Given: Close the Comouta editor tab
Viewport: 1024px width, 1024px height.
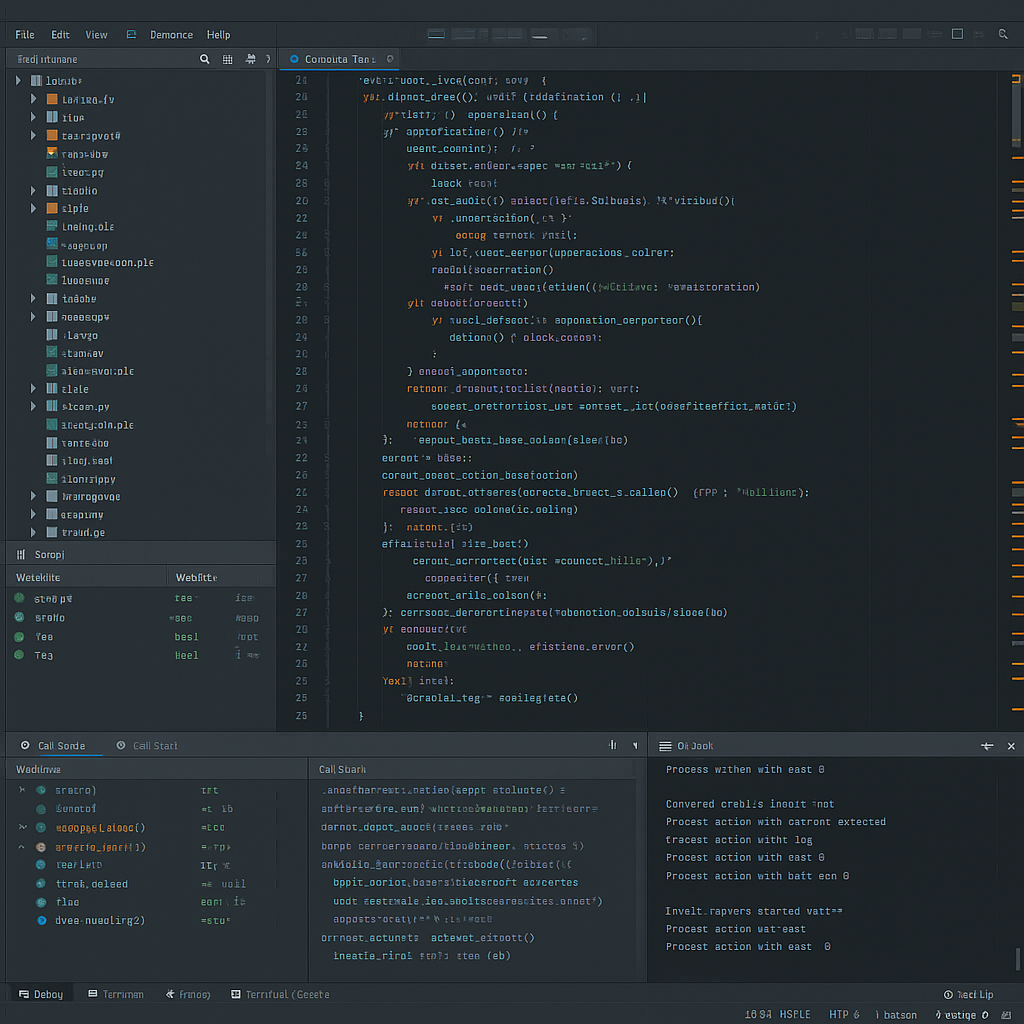Looking at the screenshot, I should 390,59.
